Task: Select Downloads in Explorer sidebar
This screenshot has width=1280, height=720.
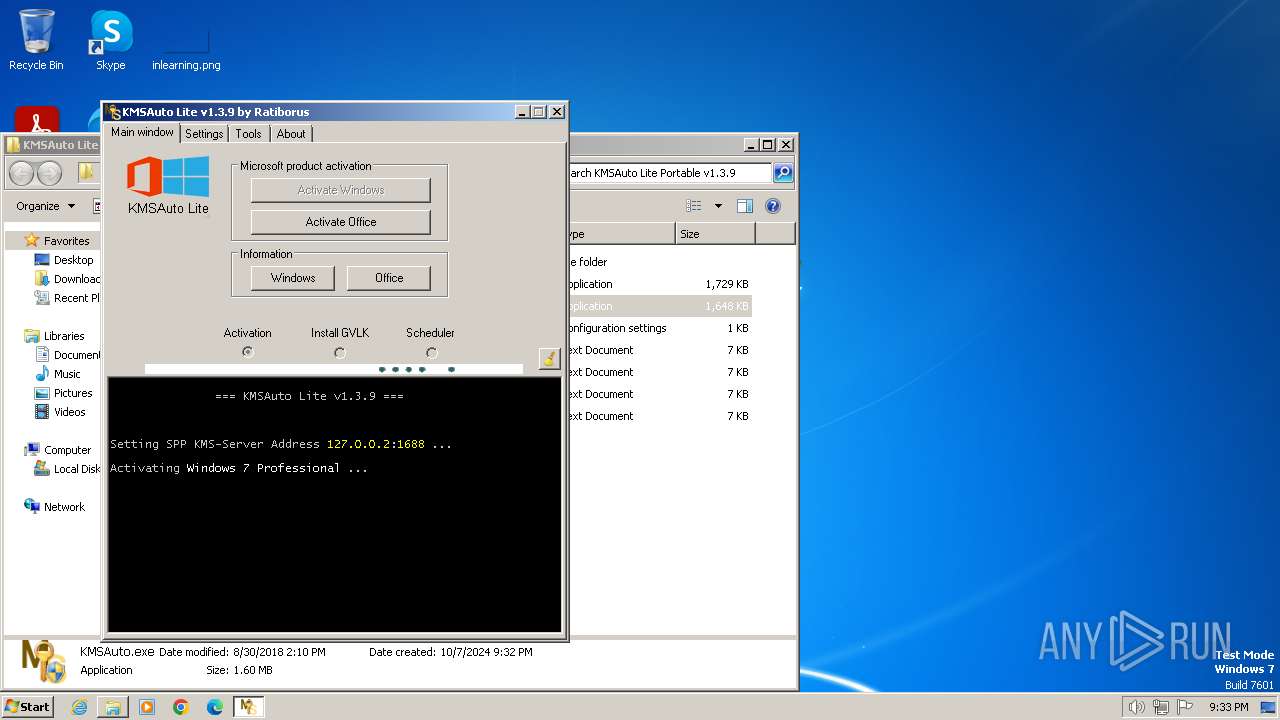Action: [x=67, y=279]
